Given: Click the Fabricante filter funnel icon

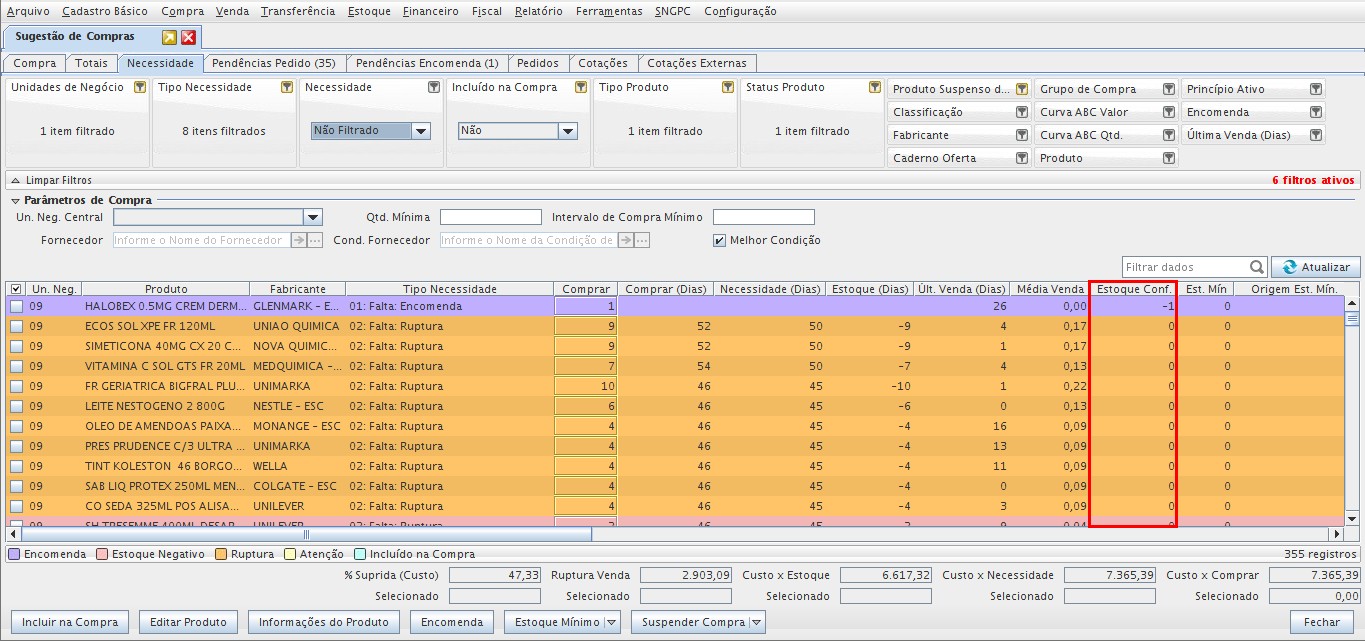Looking at the screenshot, I should (x=1022, y=135).
